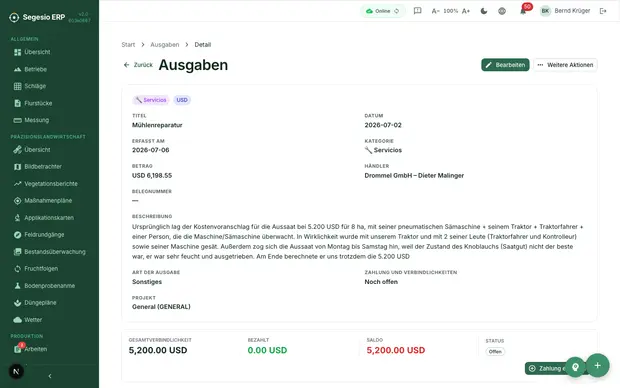Open the Vegetationsberichte trend icon
The height and width of the screenshot is (388, 620).
click(17, 184)
